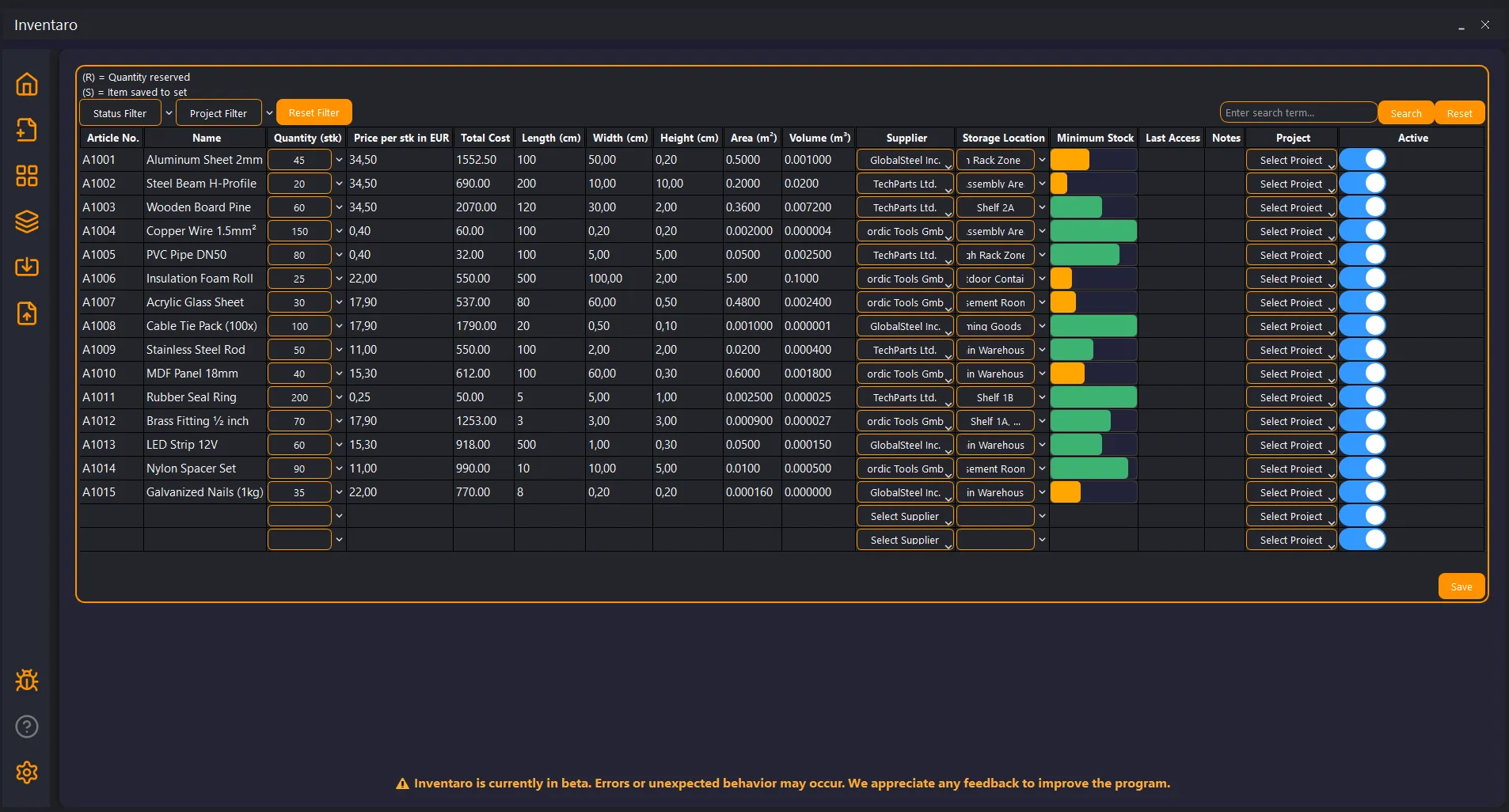Image resolution: width=1509 pixels, height=812 pixels.
Task: Open Supplier dropdown for Wooden Board Pine
Action: click(904, 207)
